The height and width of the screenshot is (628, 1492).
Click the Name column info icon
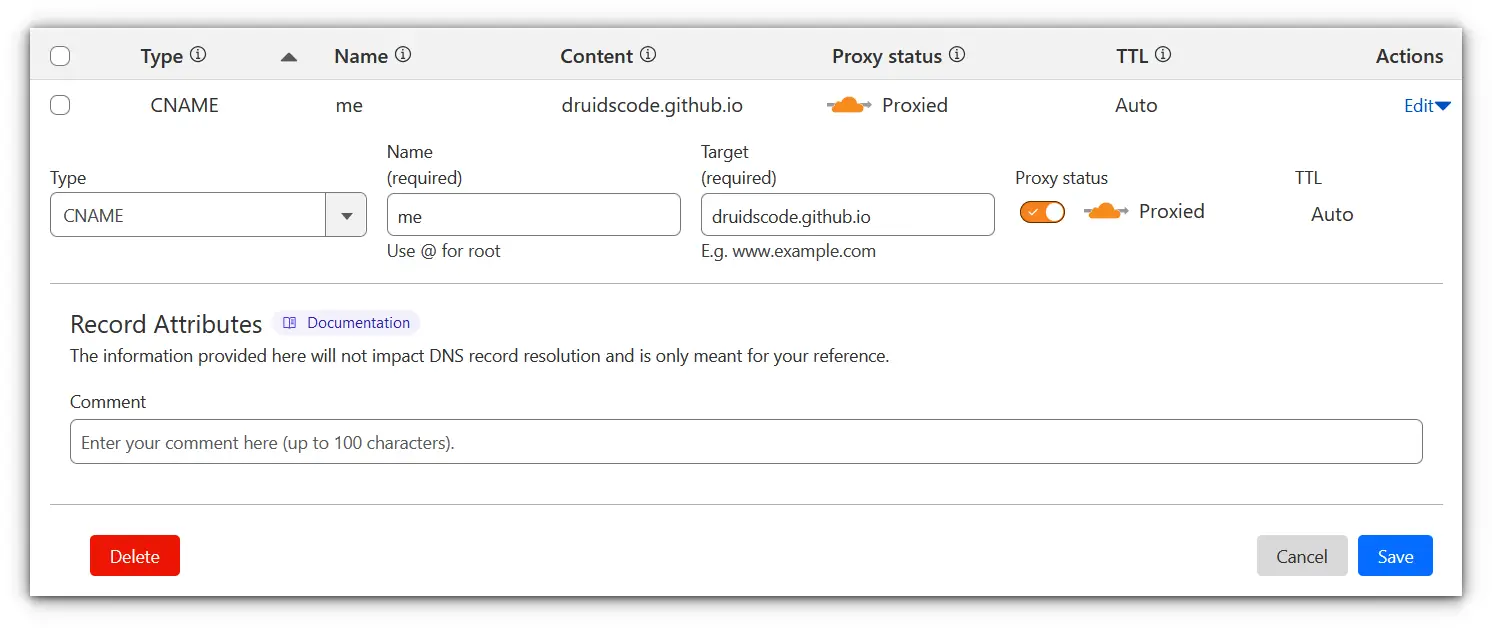(x=403, y=55)
